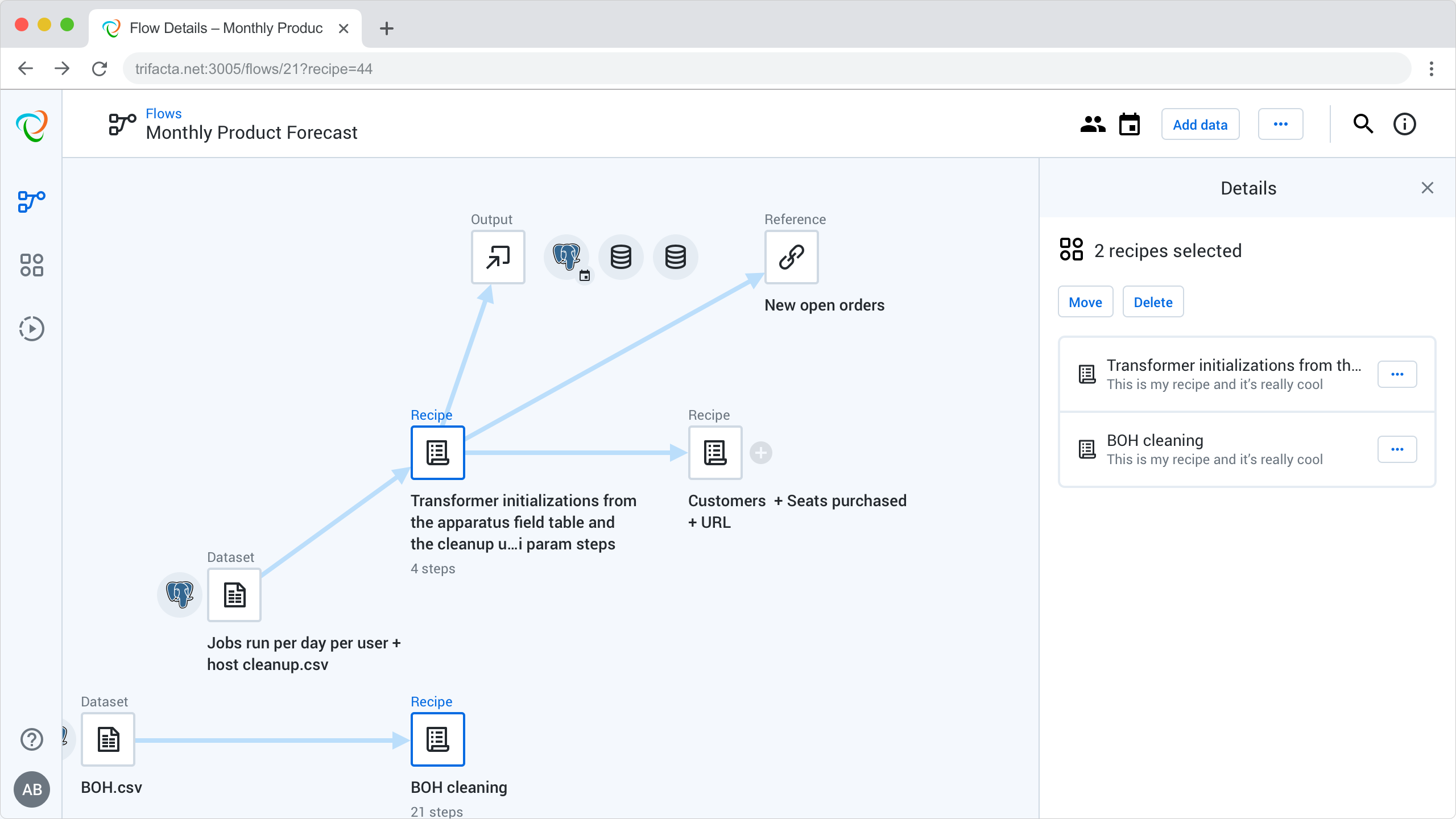Image resolution: width=1456 pixels, height=819 pixels.
Task: Open the Jobs icon in the sidebar
Action: click(x=31, y=329)
